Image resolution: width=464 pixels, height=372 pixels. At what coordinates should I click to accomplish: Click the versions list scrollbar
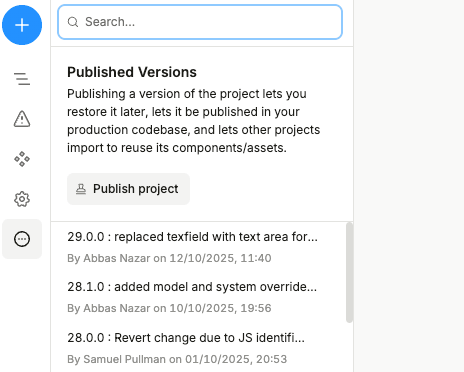pyautogui.click(x=349, y=272)
